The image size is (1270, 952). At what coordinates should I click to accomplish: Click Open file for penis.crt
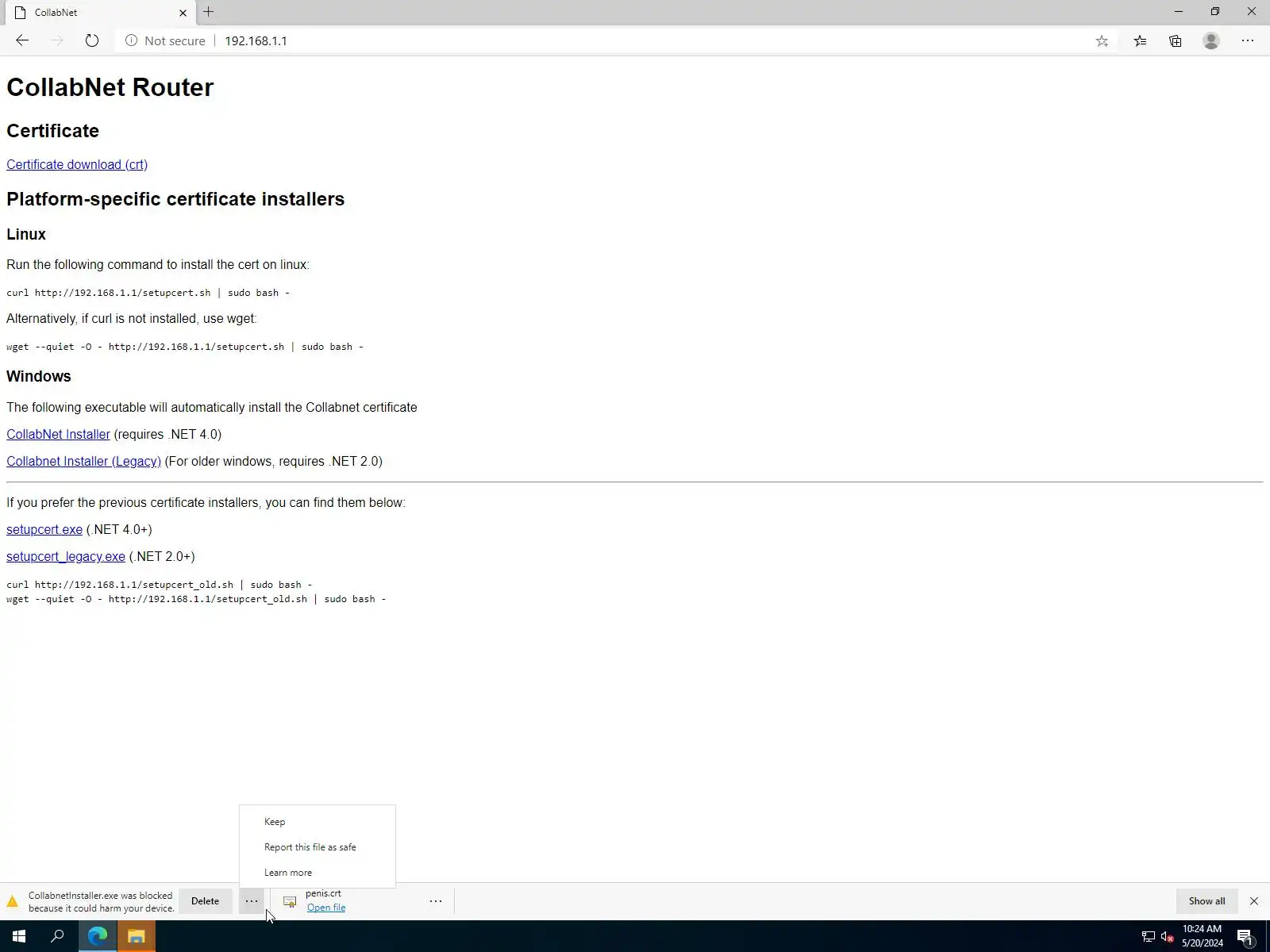326,908
